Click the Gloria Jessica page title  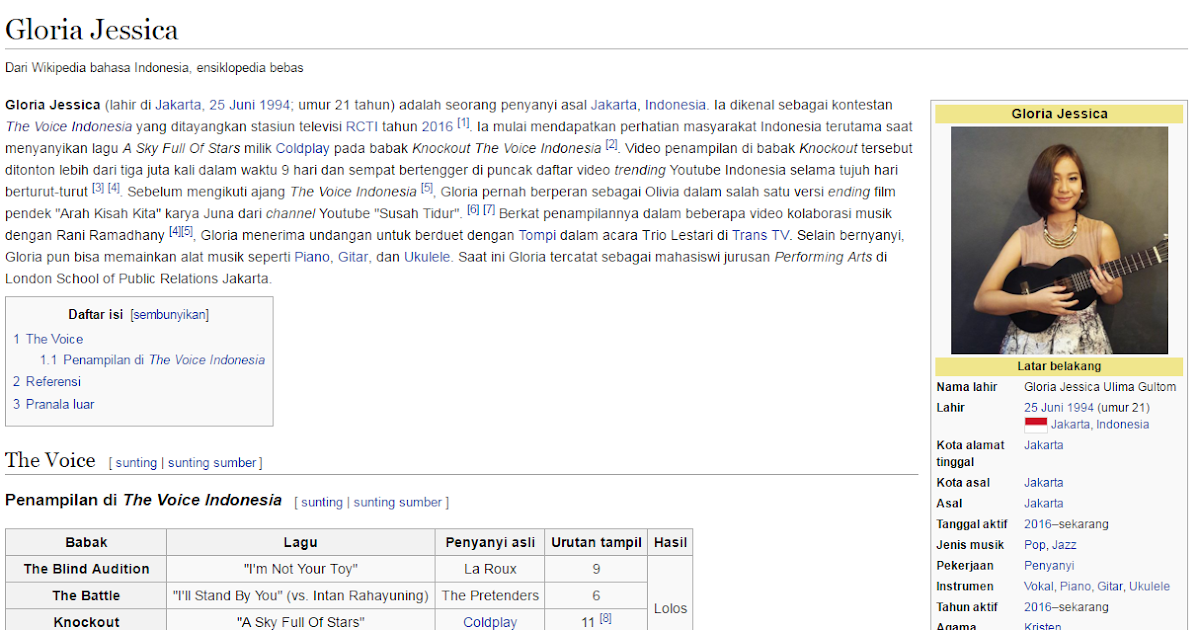tap(92, 29)
